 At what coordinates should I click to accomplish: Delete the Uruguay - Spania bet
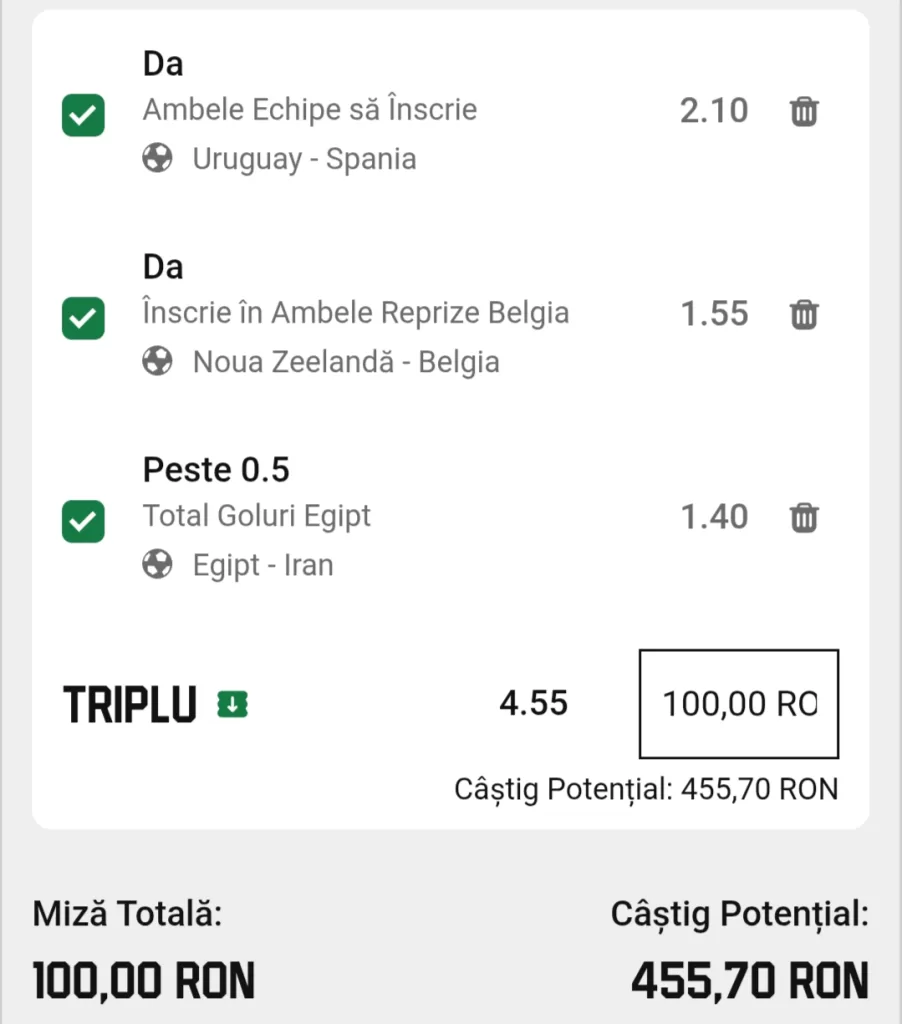pyautogui.click(x=804, y=112)
